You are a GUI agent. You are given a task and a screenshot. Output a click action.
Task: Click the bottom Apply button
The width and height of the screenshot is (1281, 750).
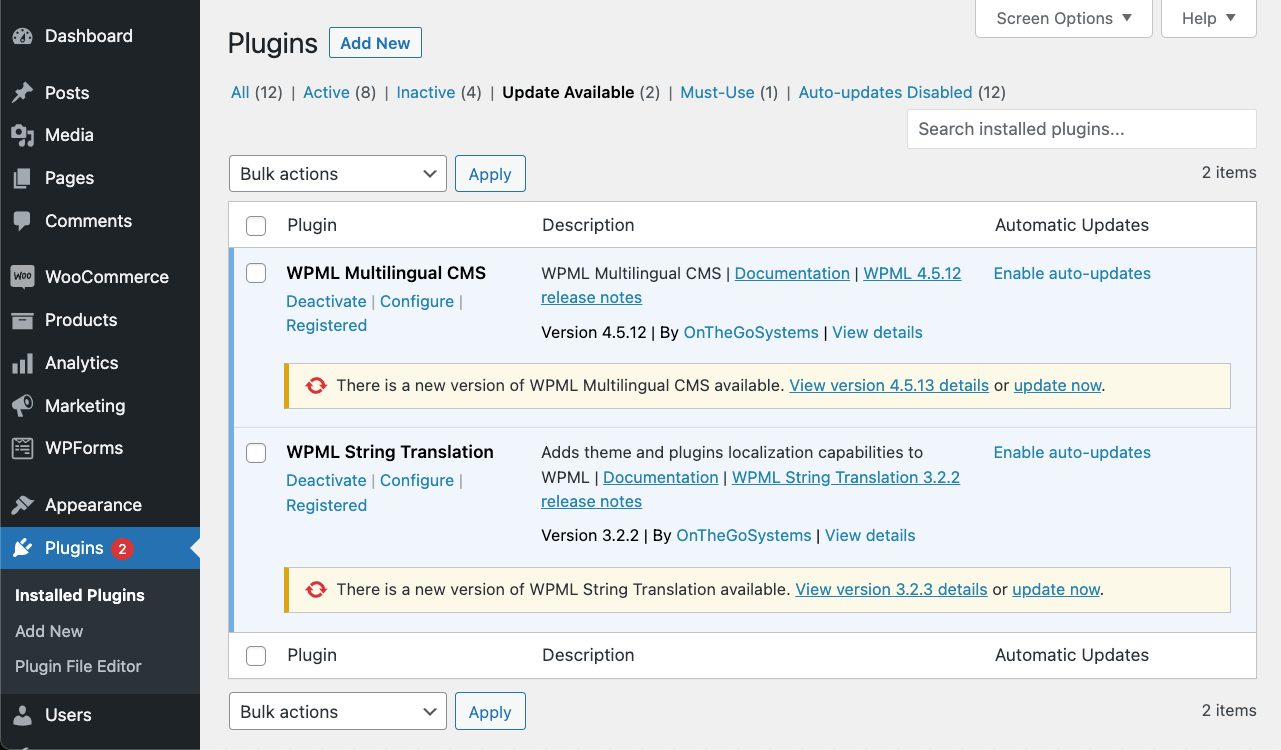[x=490, y=712]
